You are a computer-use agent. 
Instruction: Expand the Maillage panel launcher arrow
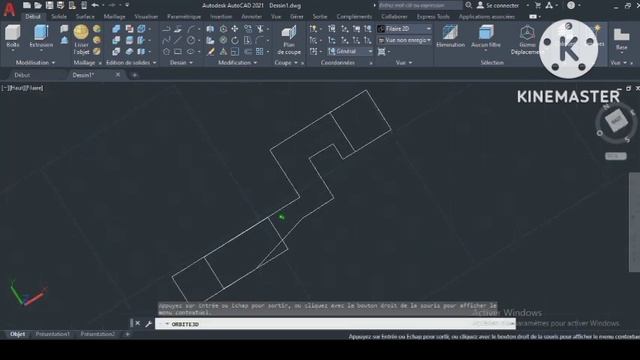pos(100,63)
